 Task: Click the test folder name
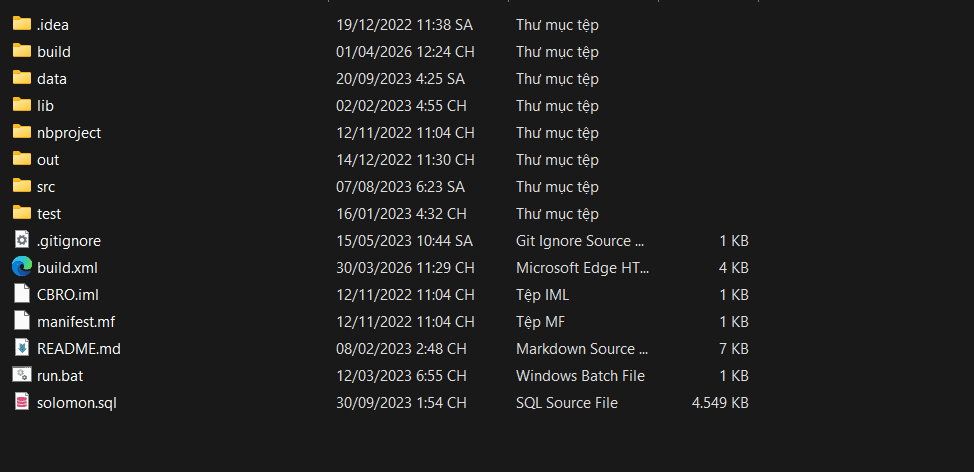tap(49, 214)
